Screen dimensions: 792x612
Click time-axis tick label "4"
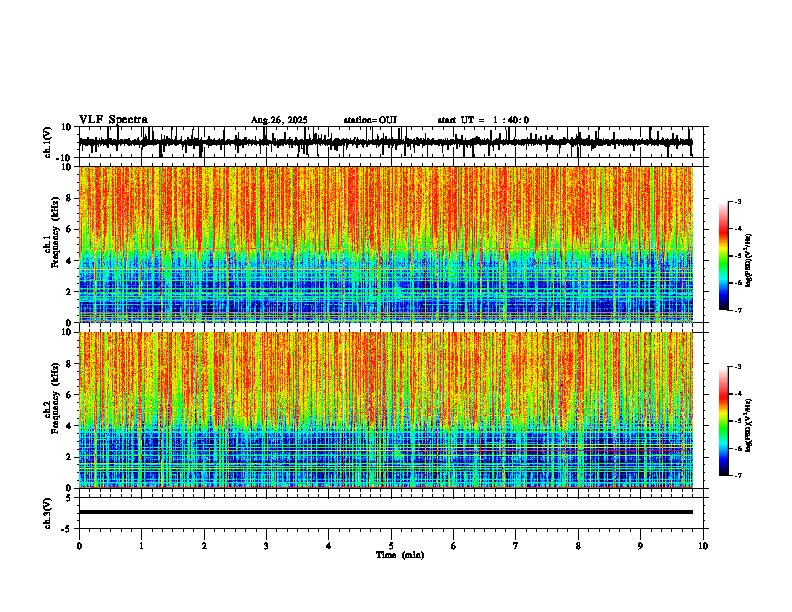pos(329,546)
